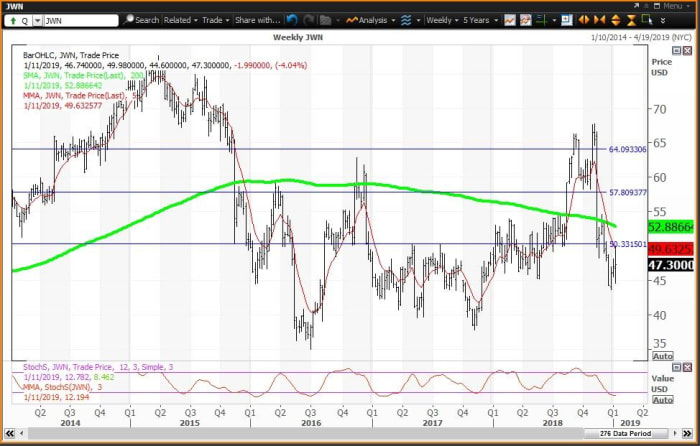Click the blue wave lines icon
Screen dimensions: 700x446
coord(409,19)
